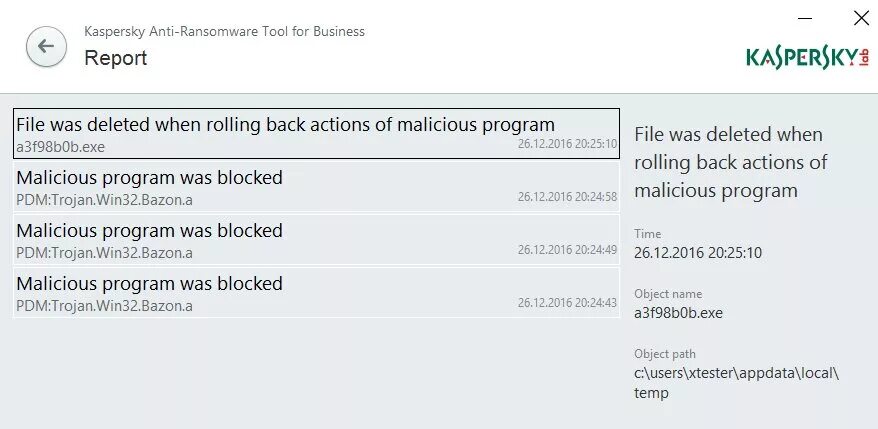This screenshot has height=429, width=878.
Task: Click the back arrow button
Action: [x=46, y=47]
